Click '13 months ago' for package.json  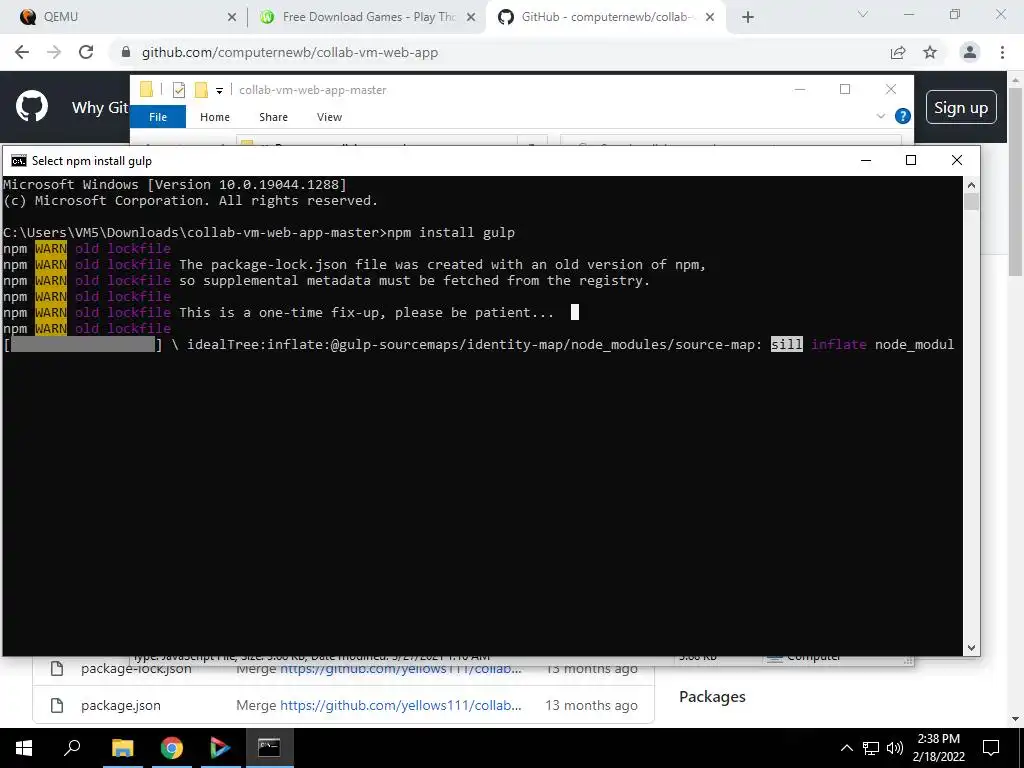pyautogui.click(x=591, y=705)
